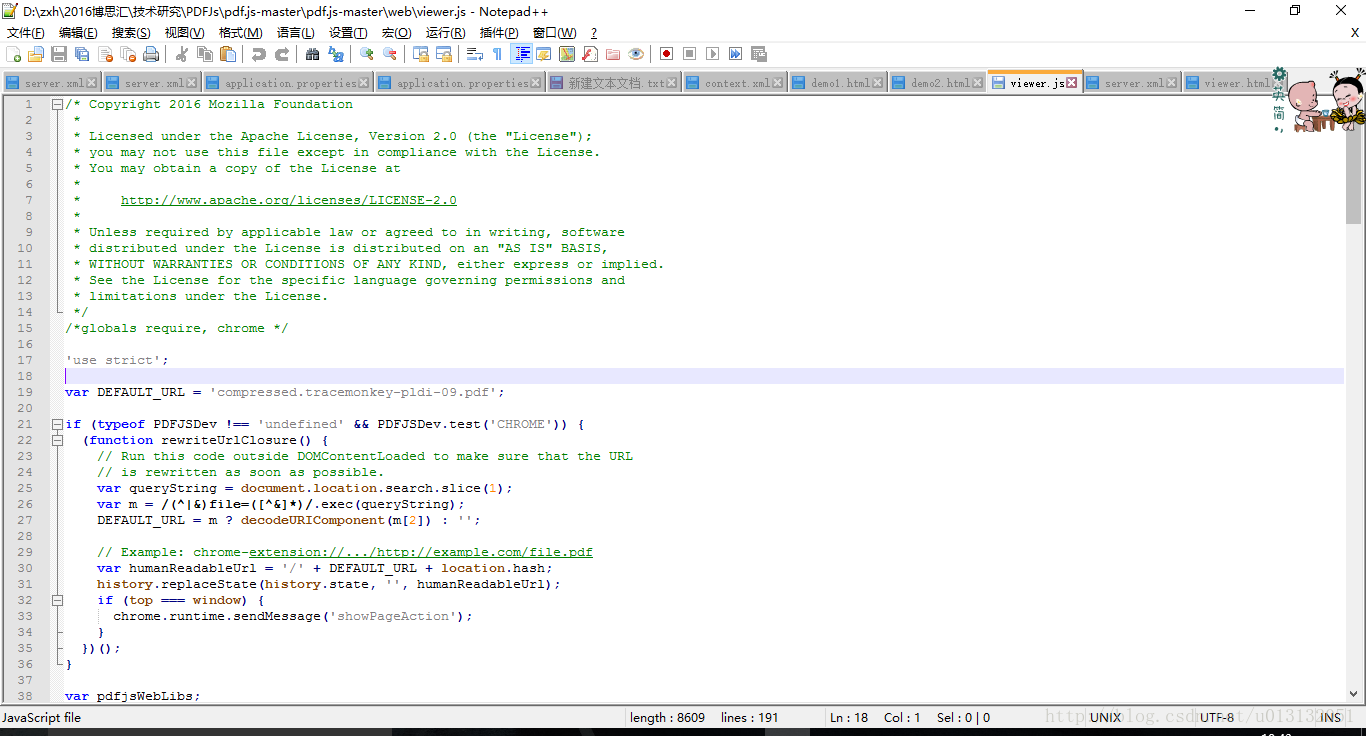Collapse the comment block at line 1
This screenshot has height=736, width=1366.
click(x=57, y=104)
